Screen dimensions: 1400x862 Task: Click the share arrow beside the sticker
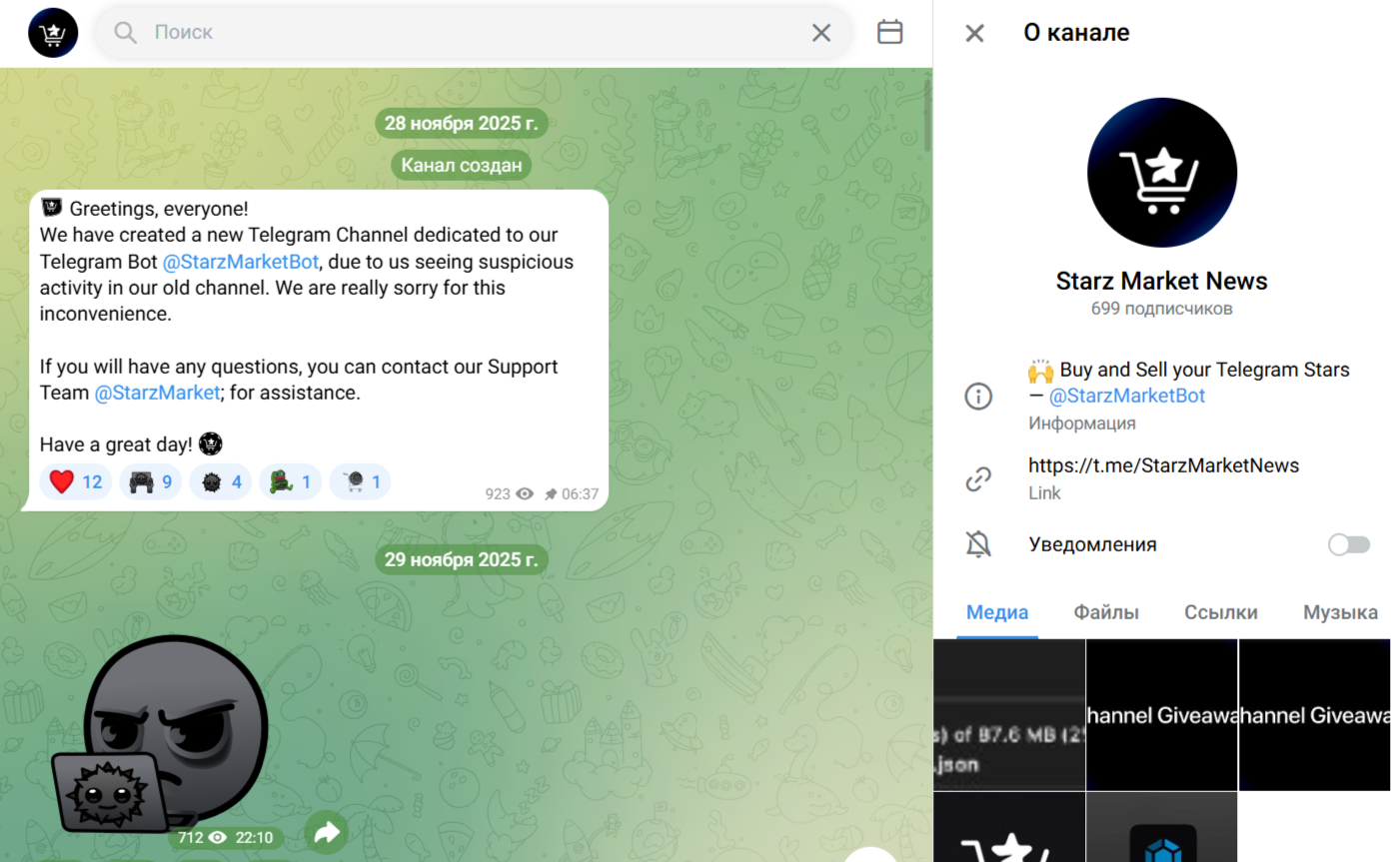tap(327, 833)
